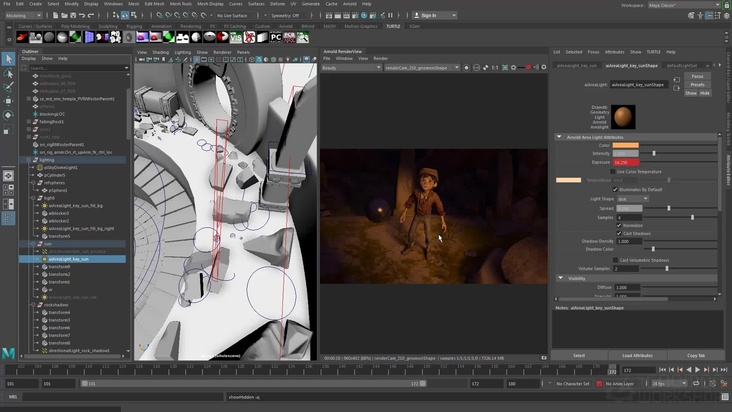Open the Render menu in Arnold RenderView
732x412 pixels.
[380, 58]
